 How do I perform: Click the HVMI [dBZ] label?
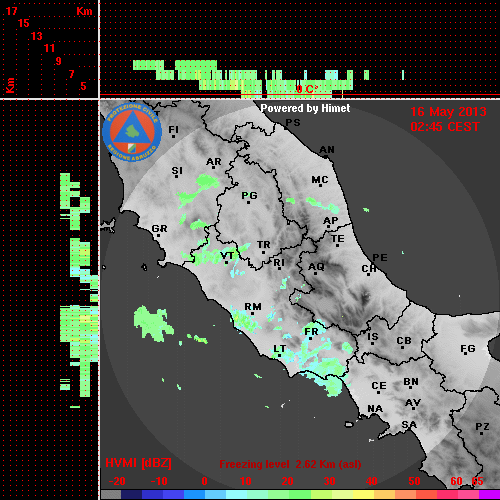138,463
